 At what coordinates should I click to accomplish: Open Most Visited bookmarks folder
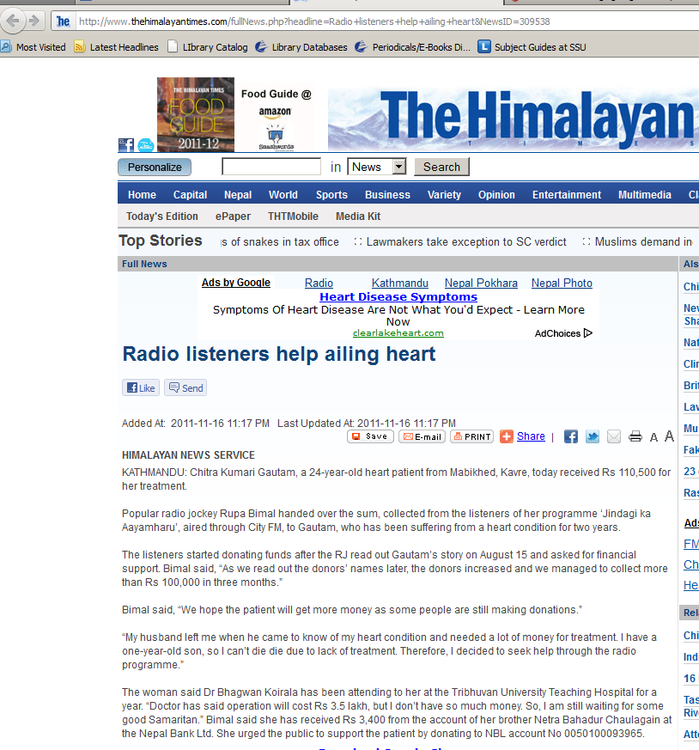click(33, 47)
